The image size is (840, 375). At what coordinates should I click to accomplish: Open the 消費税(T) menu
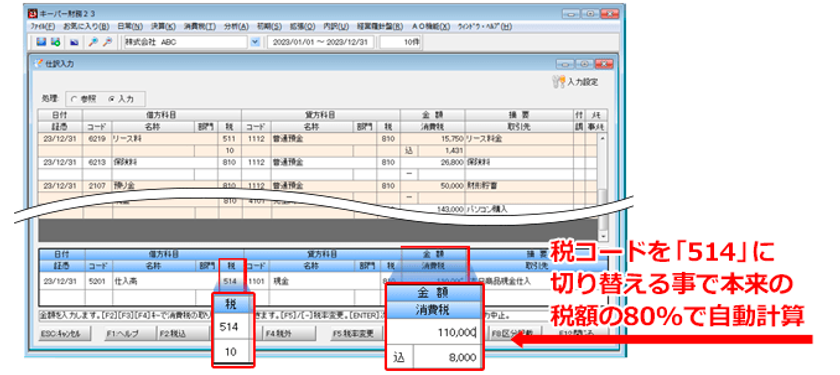(199, 26)
